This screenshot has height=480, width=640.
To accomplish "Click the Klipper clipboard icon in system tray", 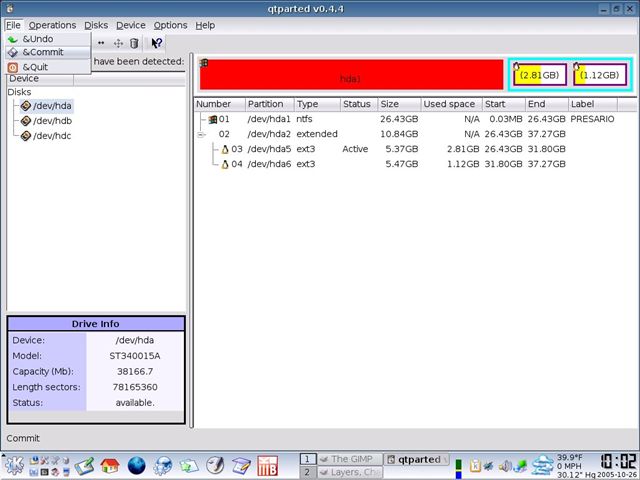I will coord(475,466).
